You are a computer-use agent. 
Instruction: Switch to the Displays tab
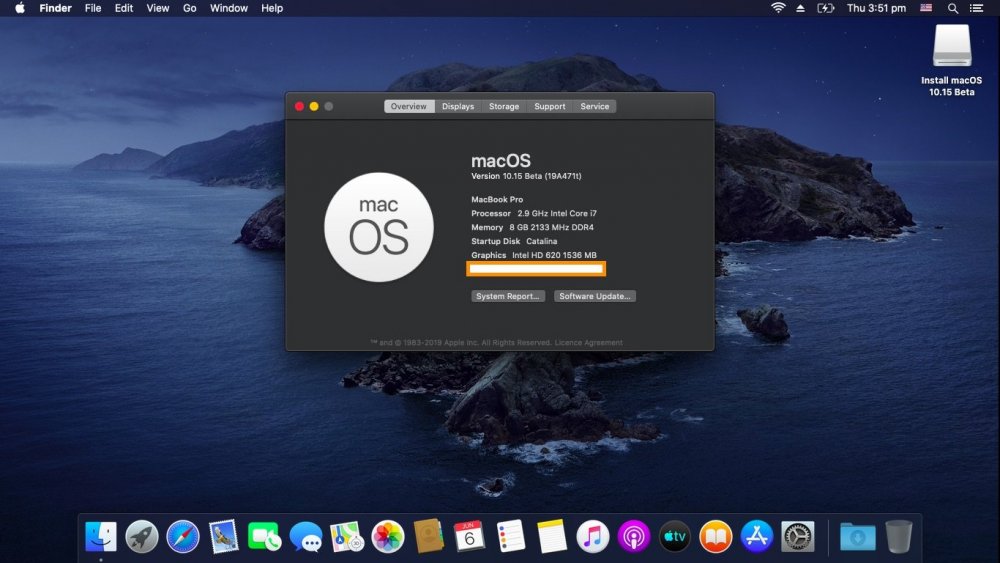pos(458,106)
